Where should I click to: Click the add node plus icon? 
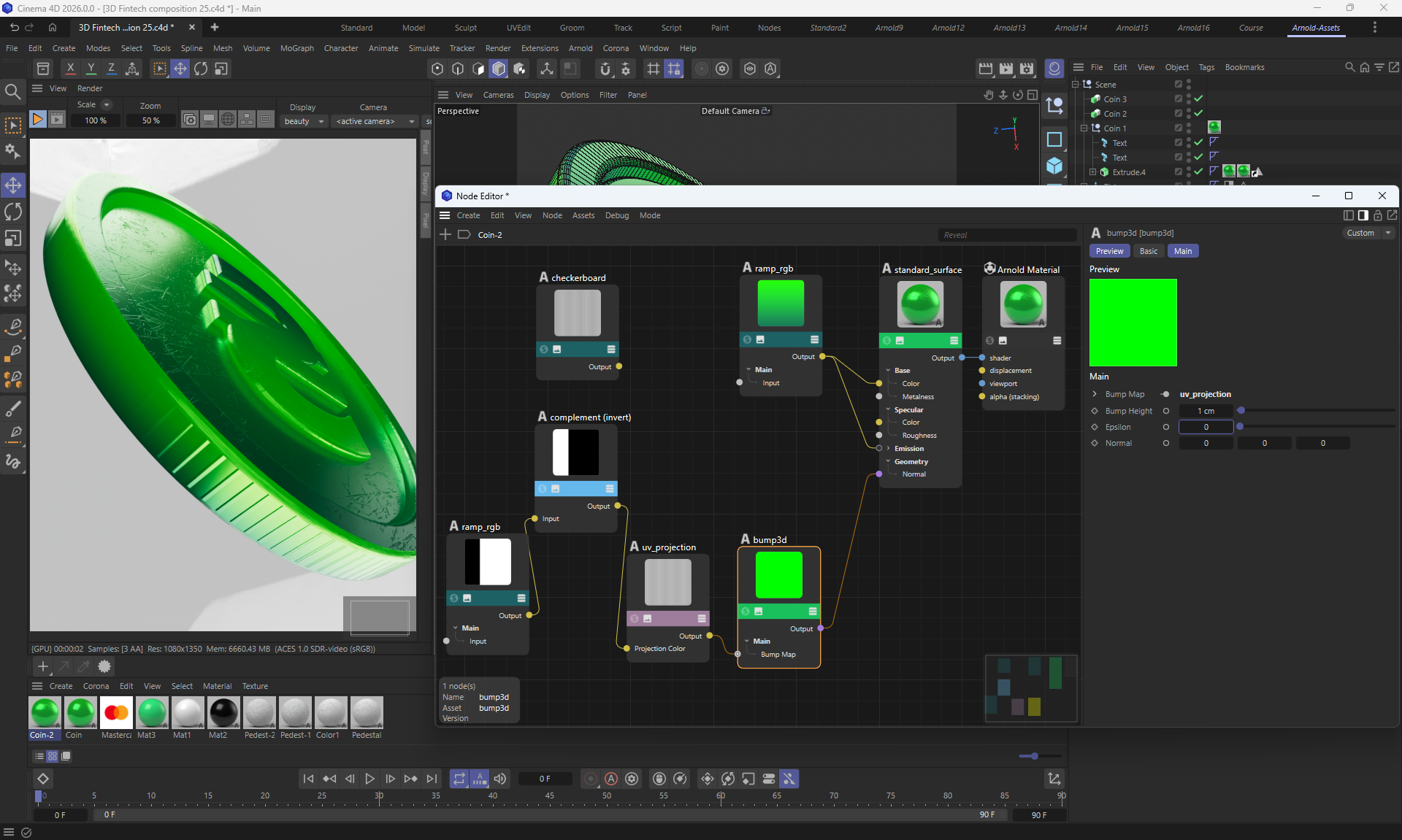pyautogui.click(x=445, y=234)
